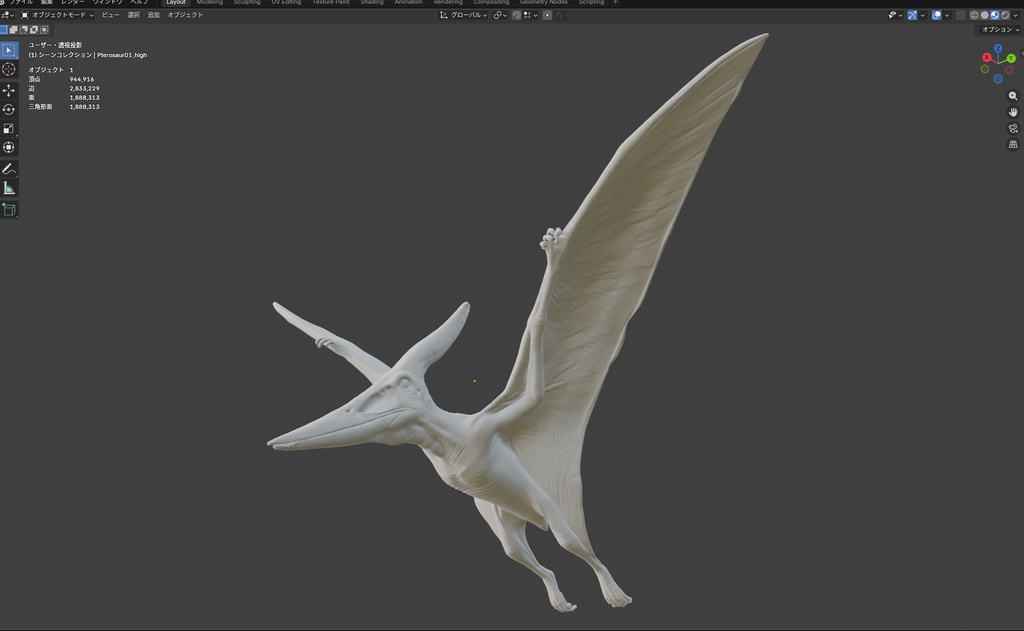Switch to the Animation workspace tab
The image size is (1024, 631).
pos(408,3)
